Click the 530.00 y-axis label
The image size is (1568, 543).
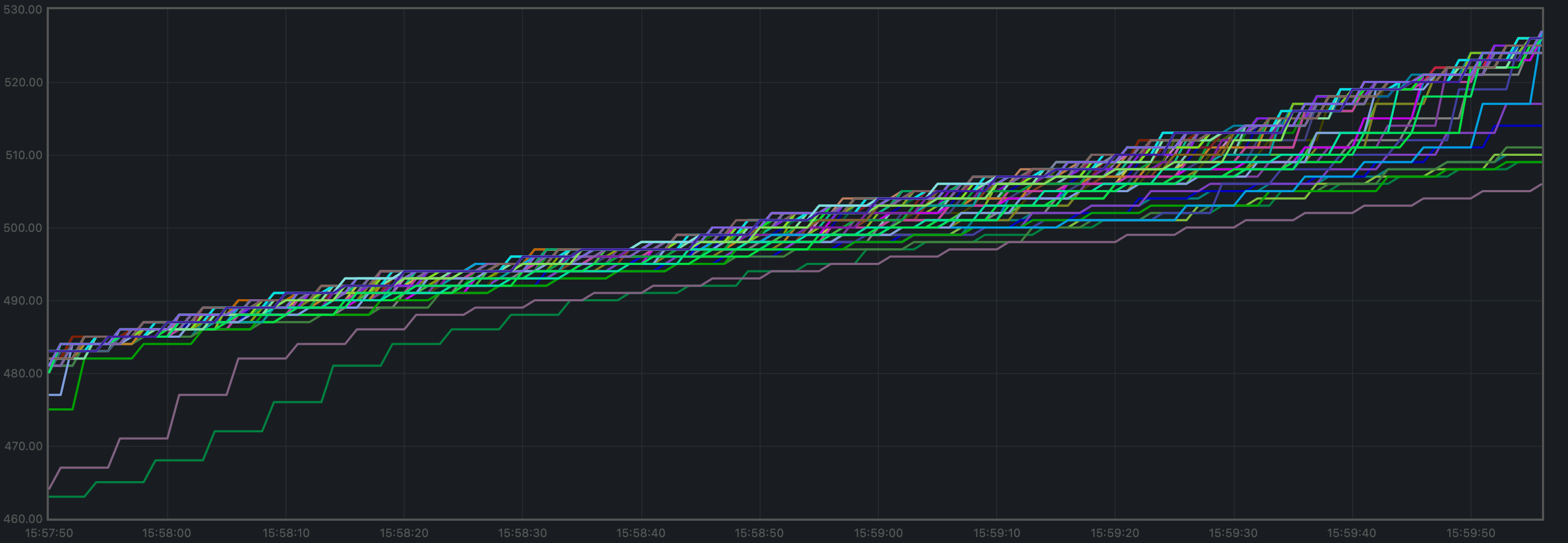22,10
